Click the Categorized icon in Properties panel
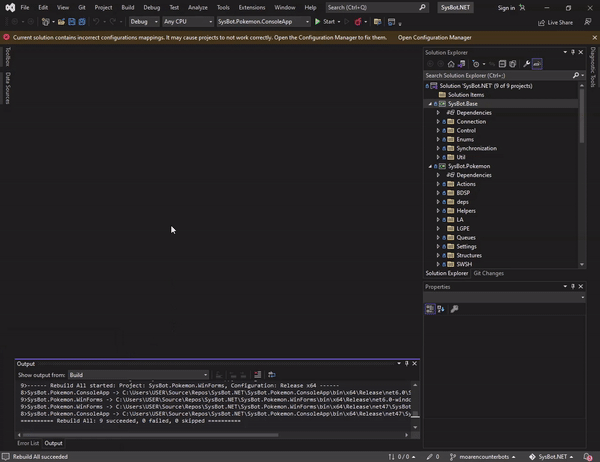 [430, 309]
